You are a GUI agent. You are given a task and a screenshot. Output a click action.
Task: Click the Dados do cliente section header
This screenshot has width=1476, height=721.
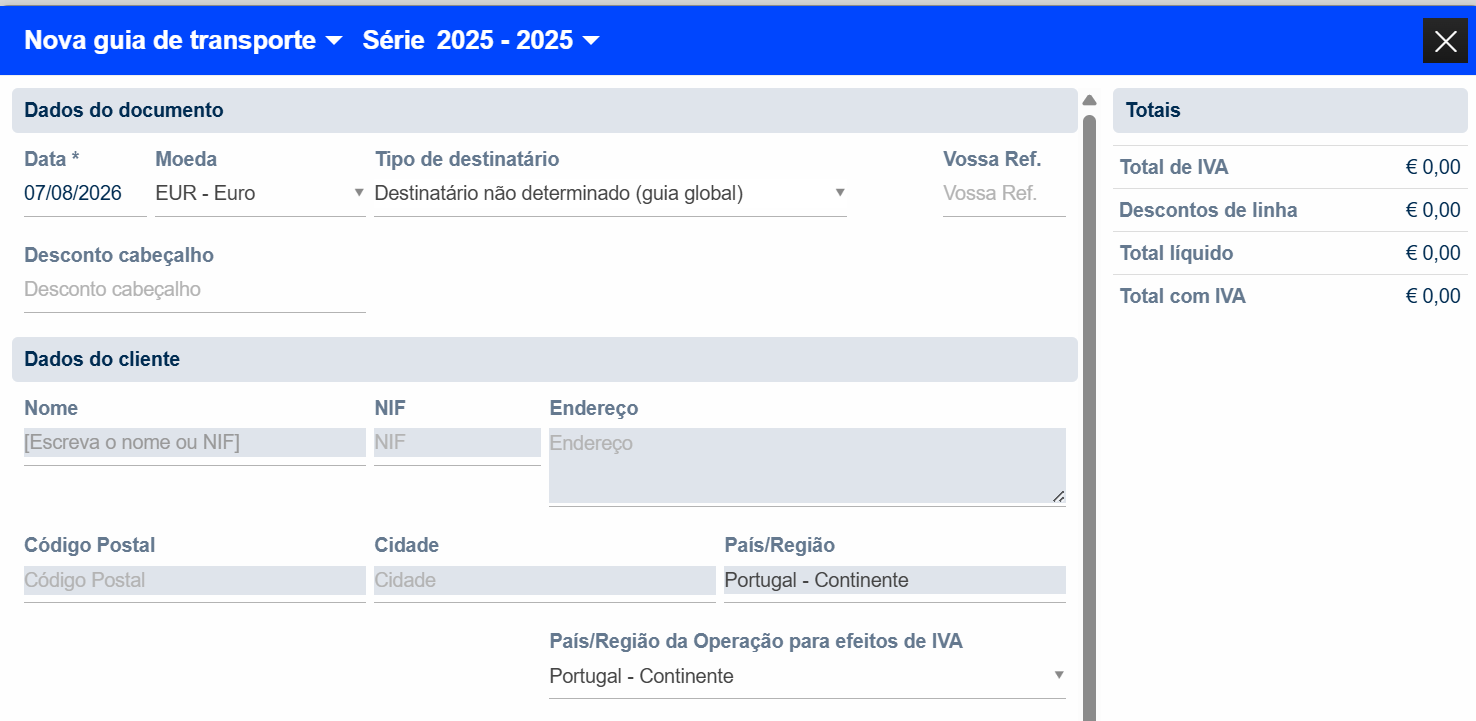[545, 359]
